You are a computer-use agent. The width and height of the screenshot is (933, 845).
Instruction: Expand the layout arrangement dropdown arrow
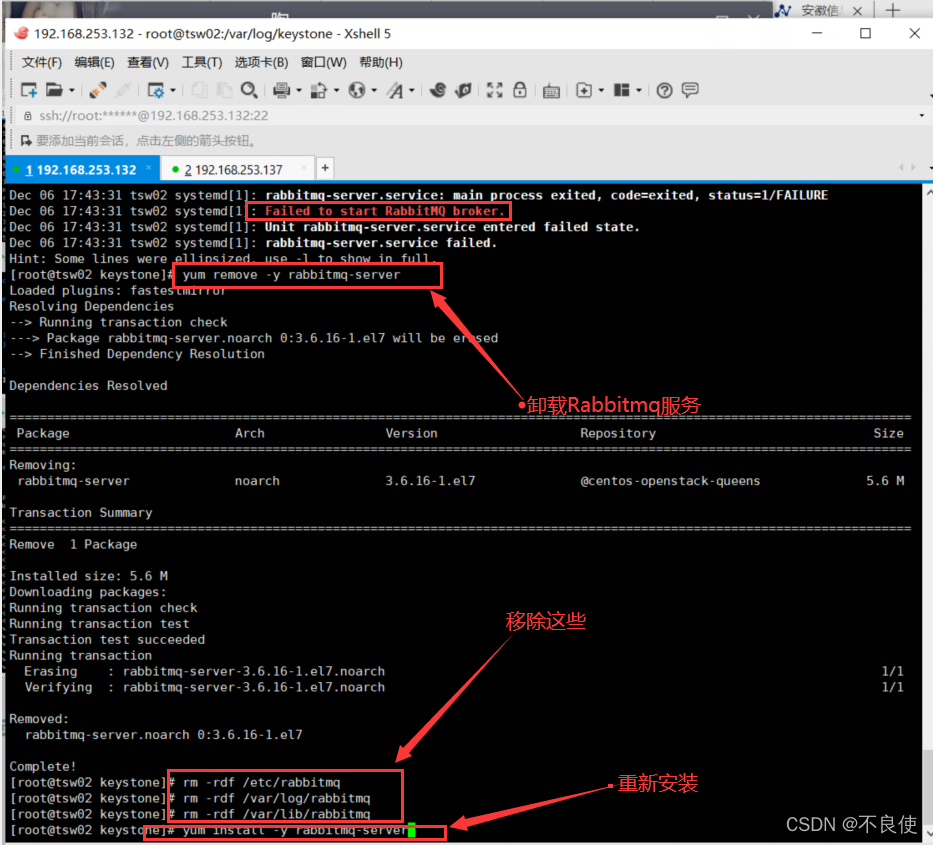click(x=639, y=90)
